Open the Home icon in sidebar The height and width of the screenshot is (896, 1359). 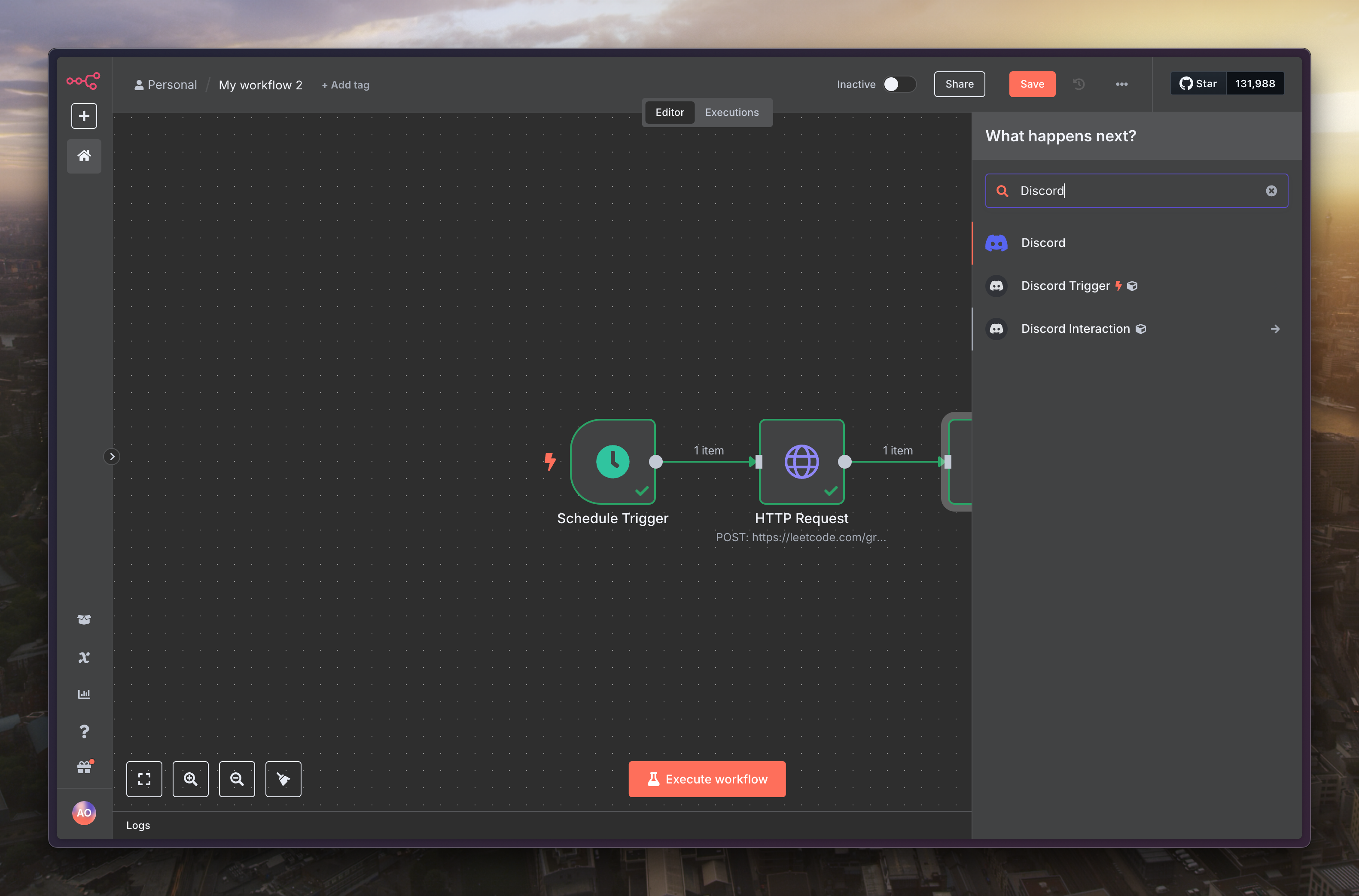[x=84, y=155]
